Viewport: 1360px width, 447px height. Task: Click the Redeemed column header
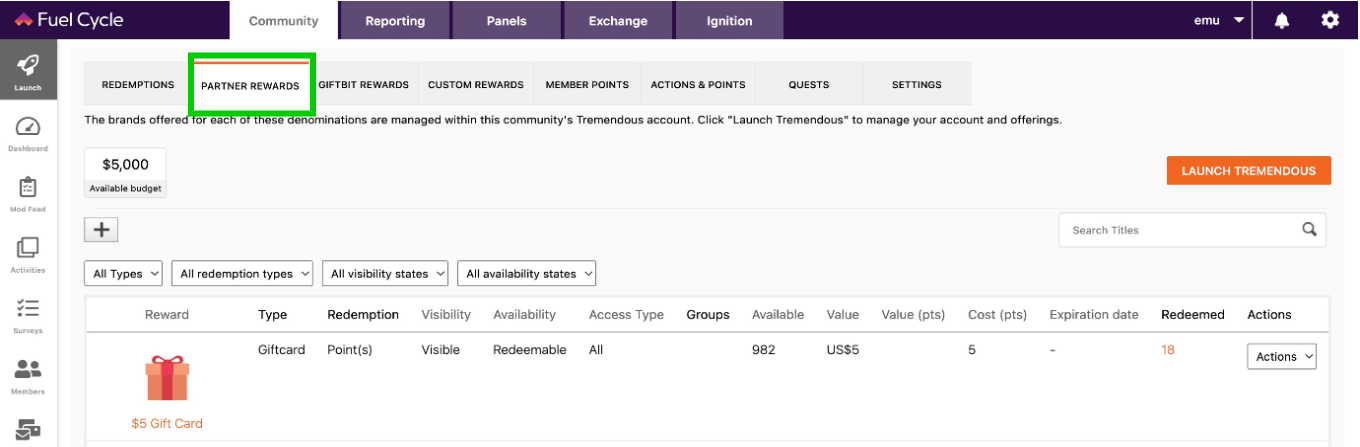point(1193,314)
